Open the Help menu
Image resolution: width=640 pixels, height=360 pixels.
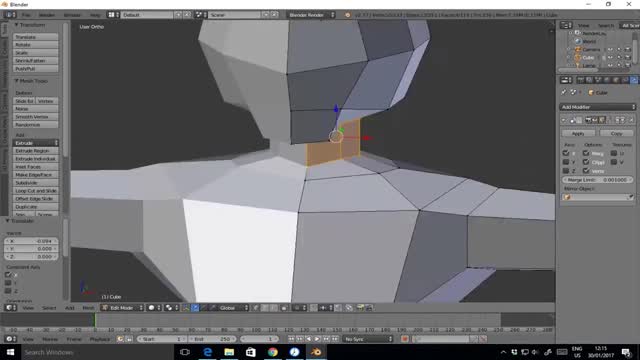[x=95, y=15]
